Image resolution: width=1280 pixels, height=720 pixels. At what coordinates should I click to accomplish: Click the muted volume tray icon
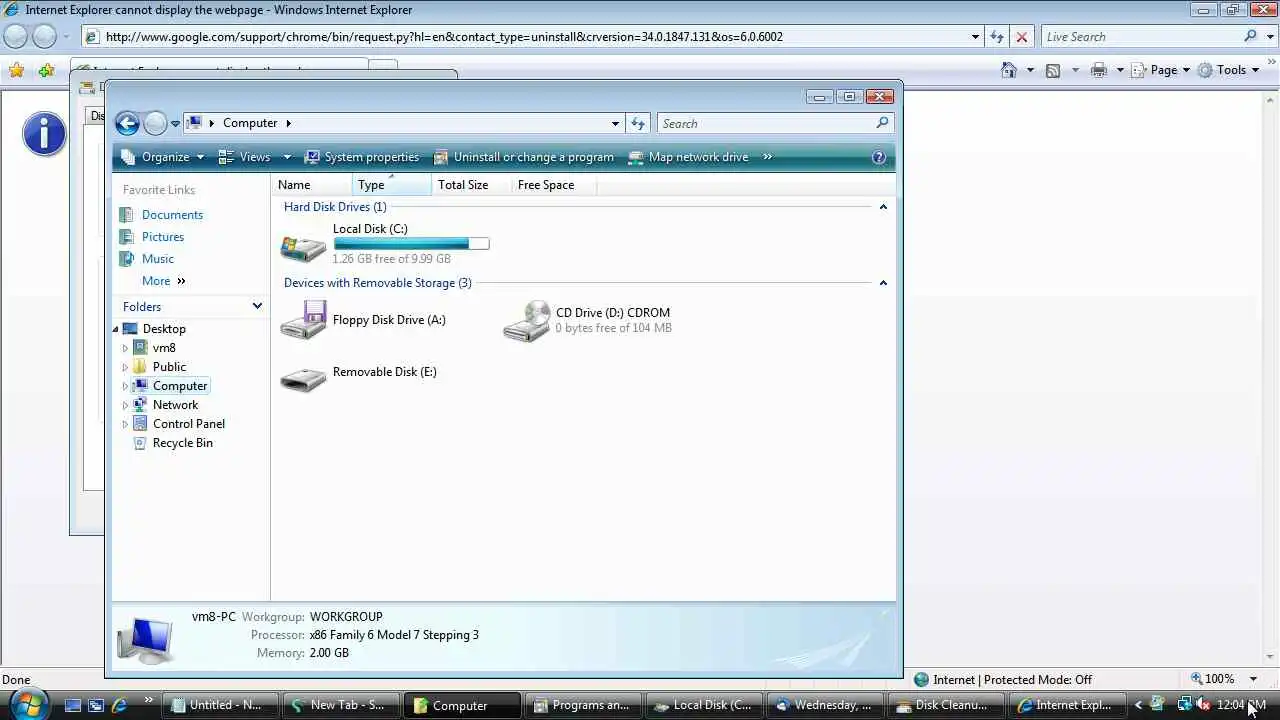(x=1203, y=705)
